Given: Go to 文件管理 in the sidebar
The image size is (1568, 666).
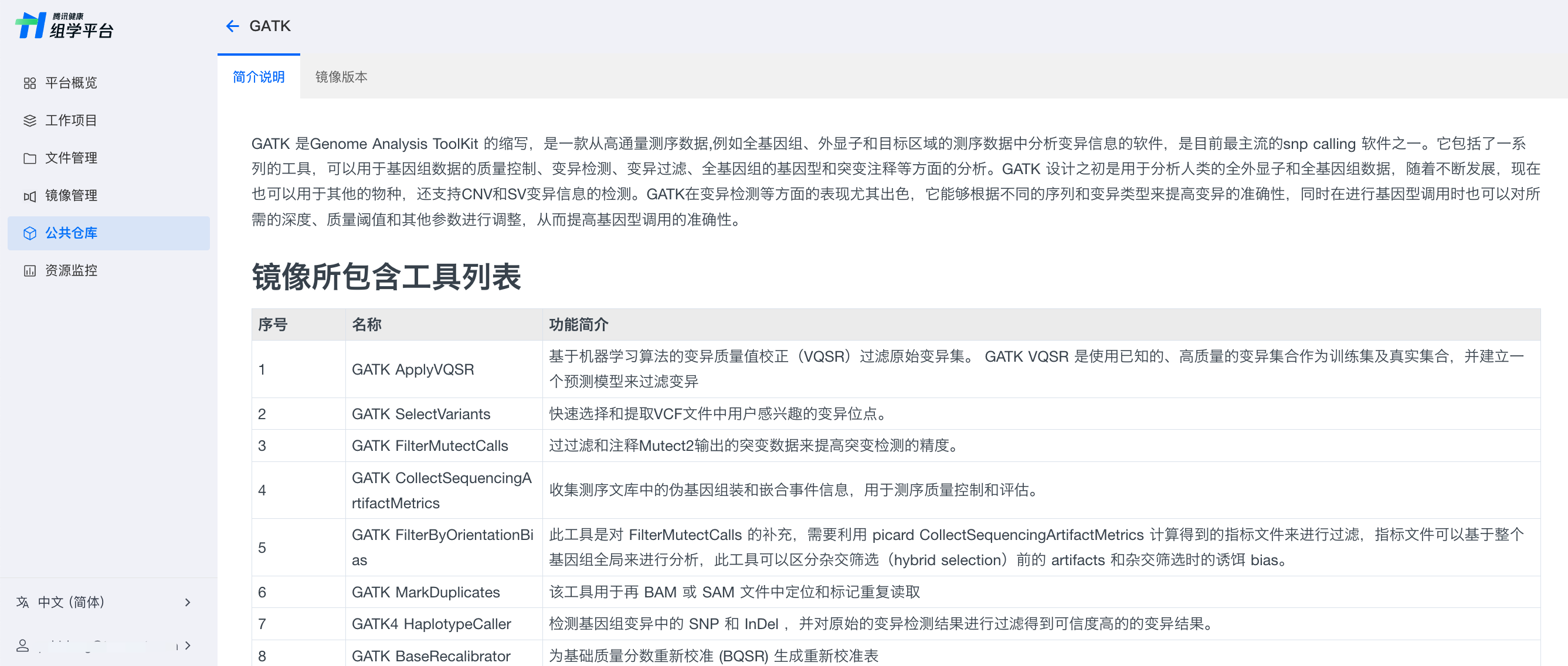Looking at the screenshot, I should pyautogui.click(x=108, y=158).
